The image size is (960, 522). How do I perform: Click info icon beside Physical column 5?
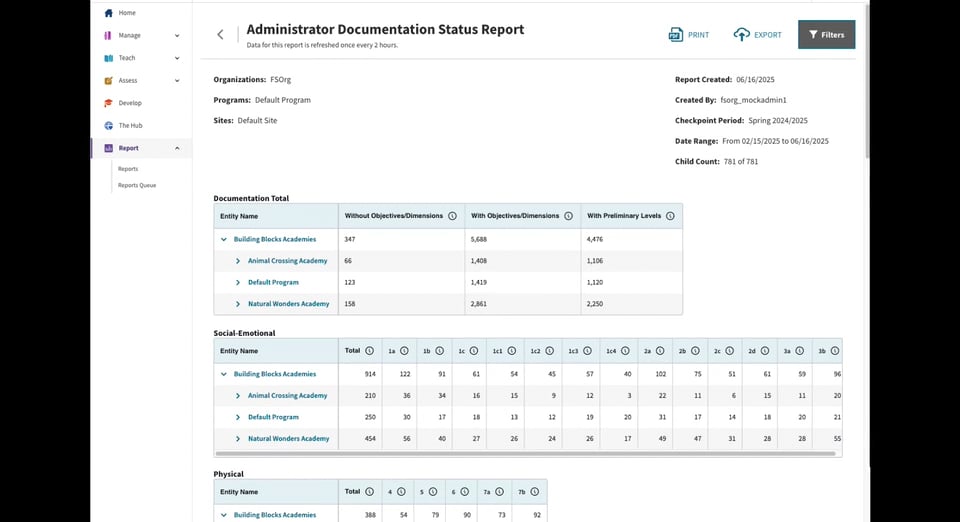coord(433,492)
